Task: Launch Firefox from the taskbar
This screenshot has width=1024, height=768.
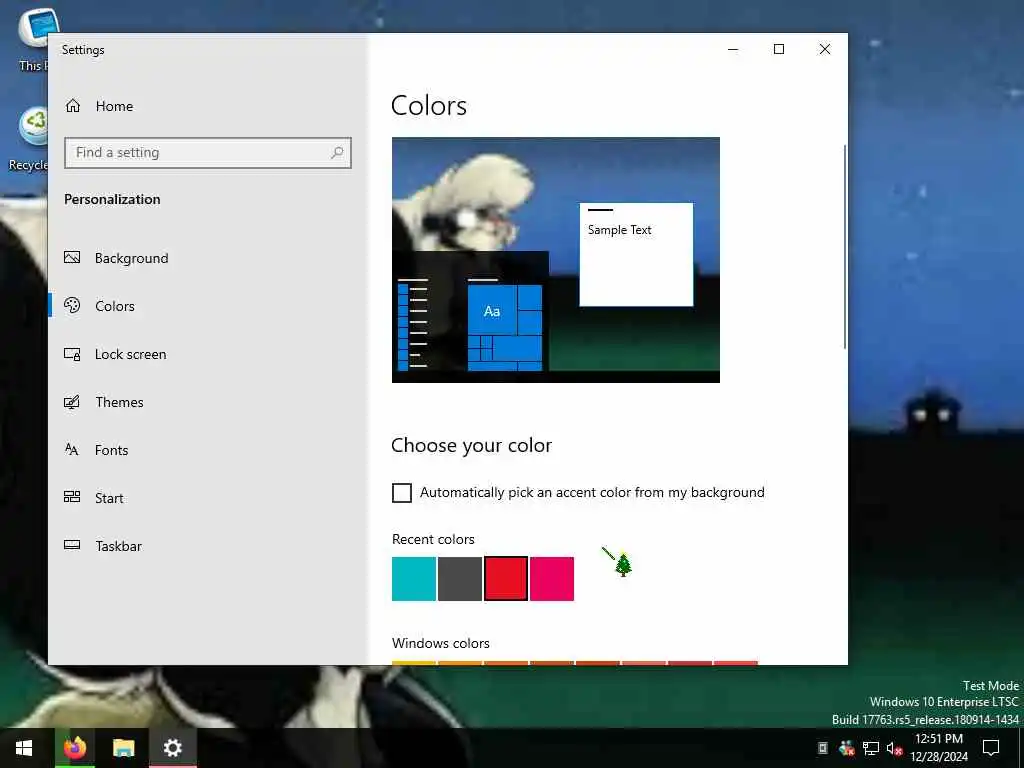Action: [x=74, y=748]
